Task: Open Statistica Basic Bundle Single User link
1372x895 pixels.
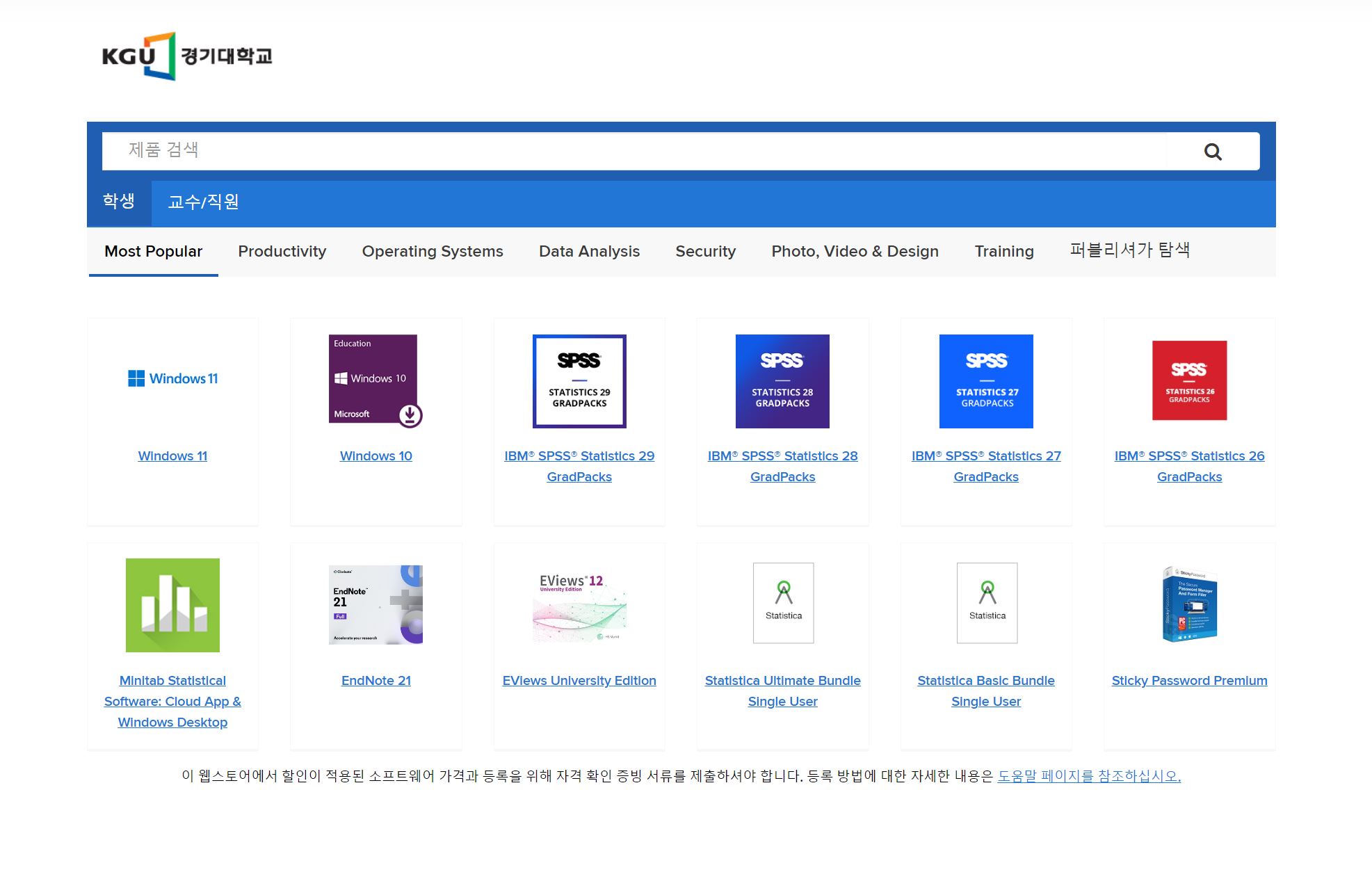Action: pos(986,691)
